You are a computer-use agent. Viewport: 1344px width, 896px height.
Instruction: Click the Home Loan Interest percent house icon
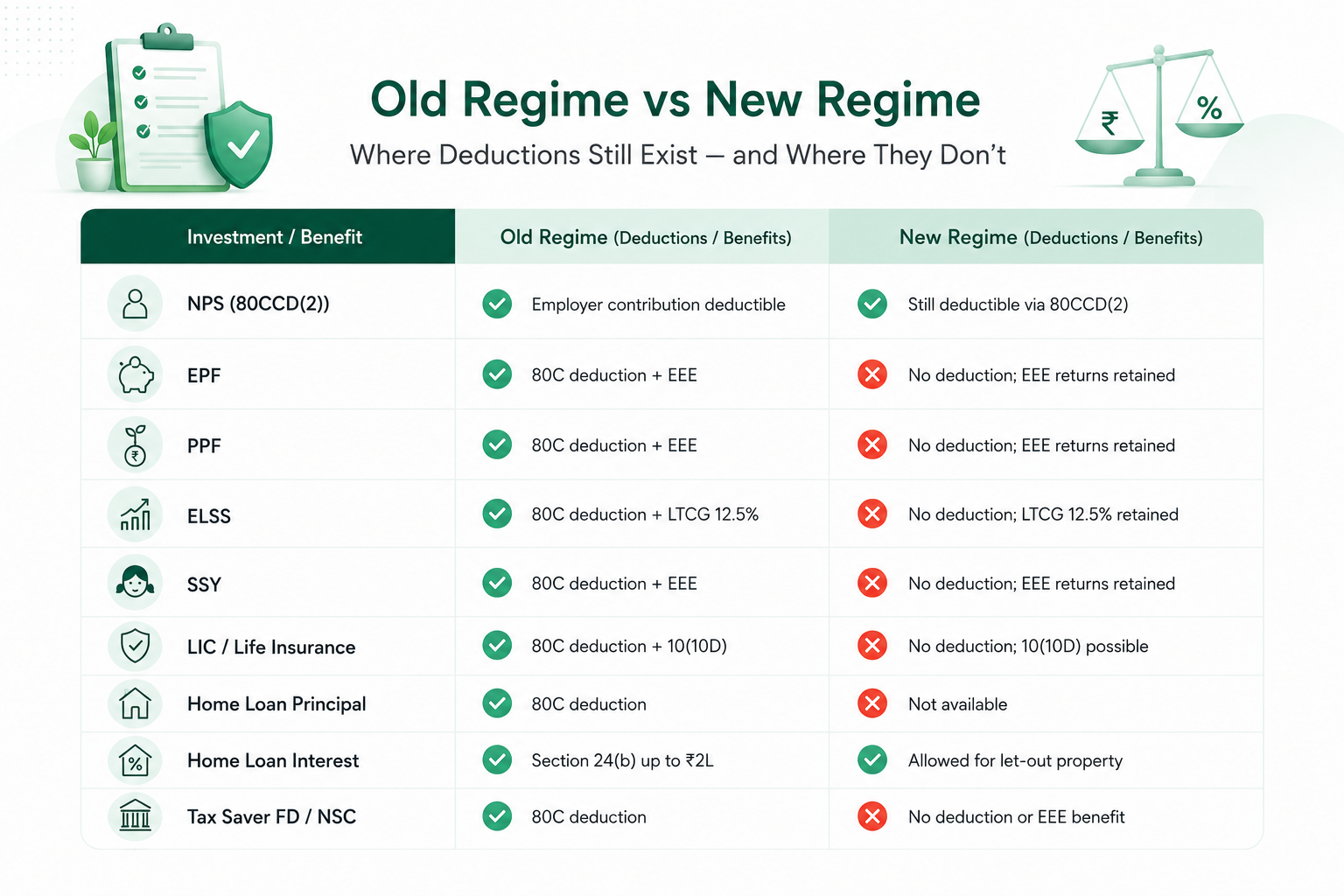click(135, 760)
